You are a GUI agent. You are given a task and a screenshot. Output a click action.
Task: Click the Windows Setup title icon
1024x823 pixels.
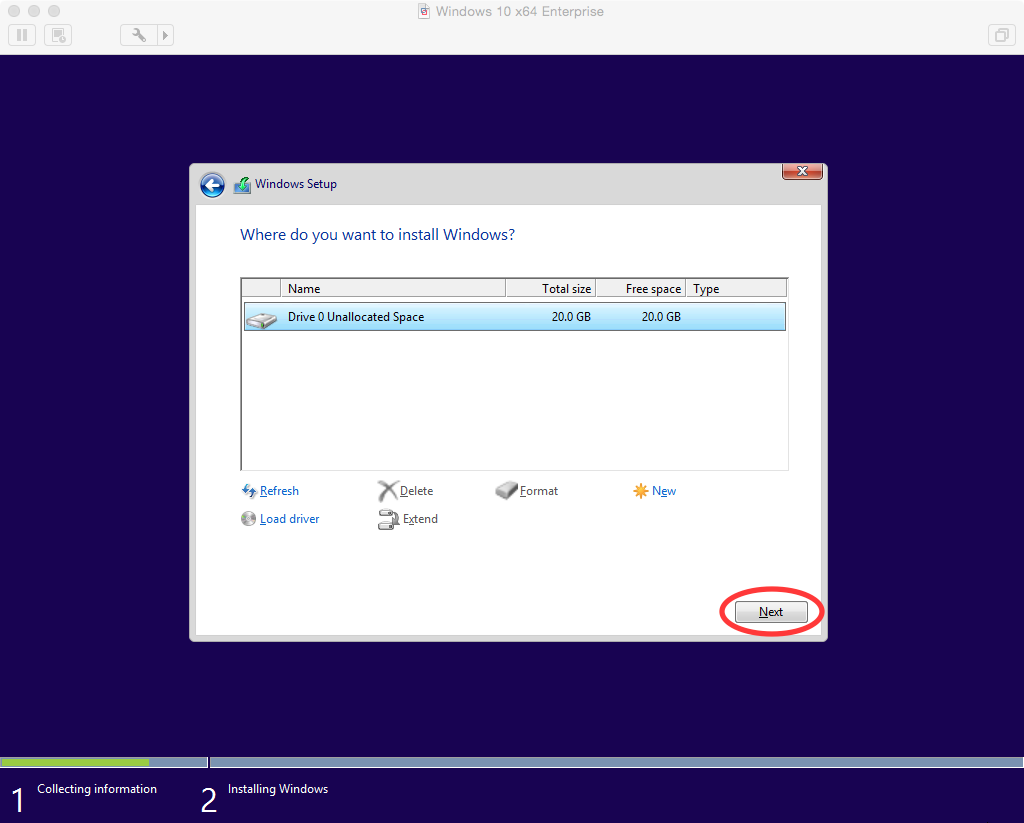(242, 185)
